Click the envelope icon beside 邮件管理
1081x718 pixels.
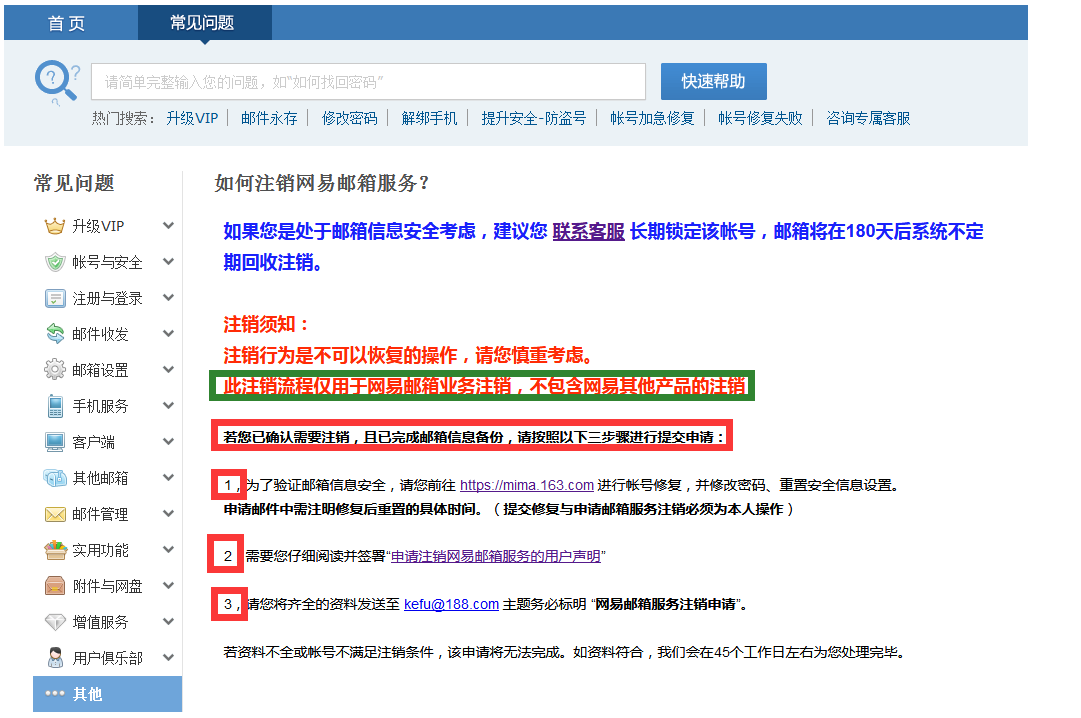(x=54, y=515)
